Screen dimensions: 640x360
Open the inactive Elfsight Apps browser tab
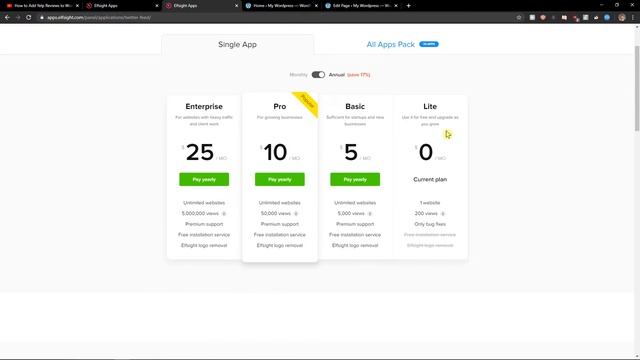[122, 6]
